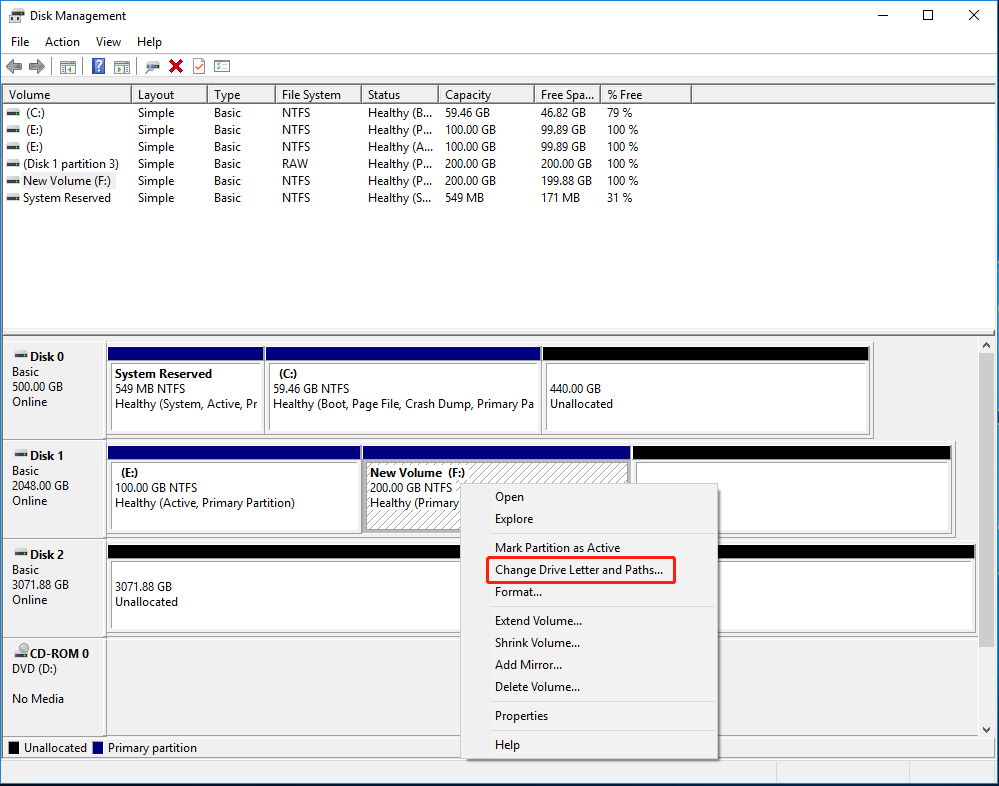This screenshot has width=999, height=786.
Task: Select Add Mirror... in context menu
Action: click(x=589, y=665)
